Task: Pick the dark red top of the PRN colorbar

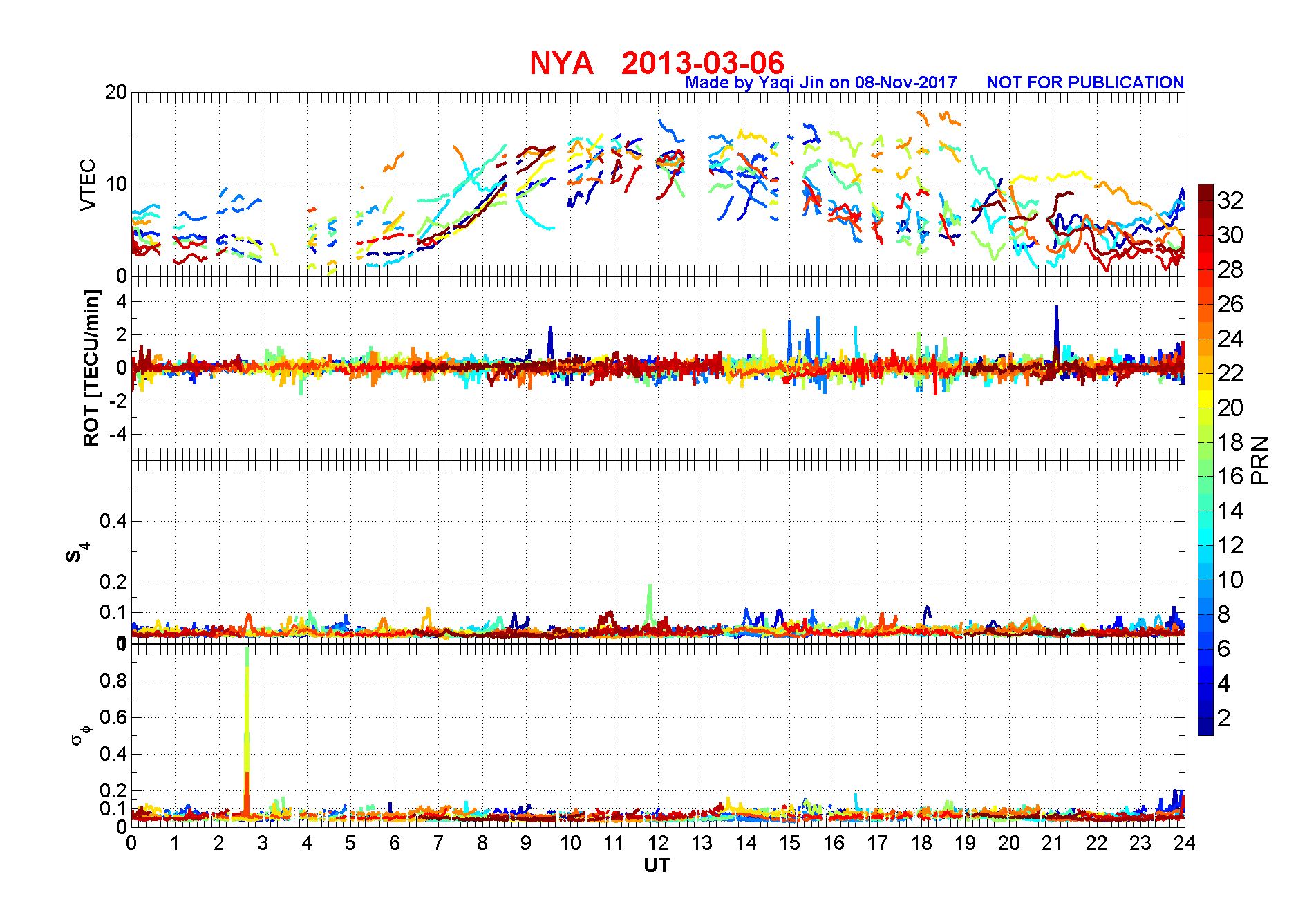Action: (1205, 192)
